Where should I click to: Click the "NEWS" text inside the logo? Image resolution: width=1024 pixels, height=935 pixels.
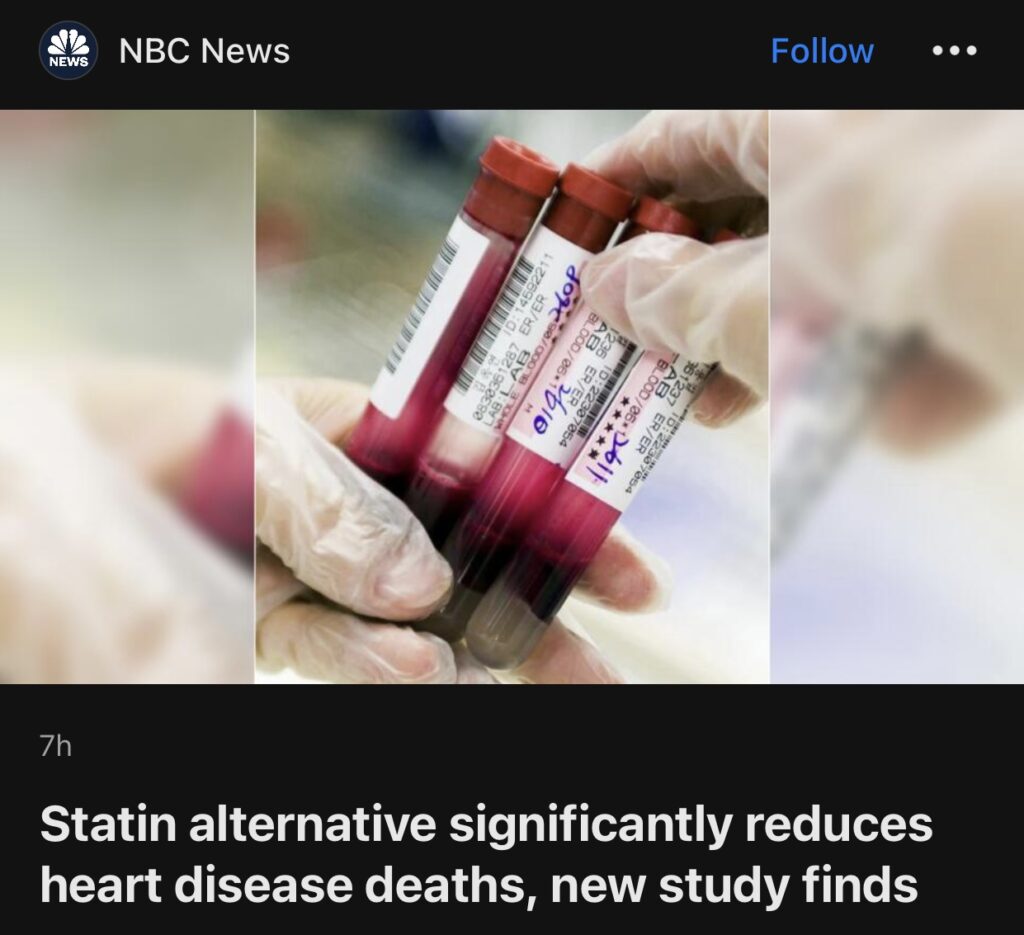[x=68, y=62]
